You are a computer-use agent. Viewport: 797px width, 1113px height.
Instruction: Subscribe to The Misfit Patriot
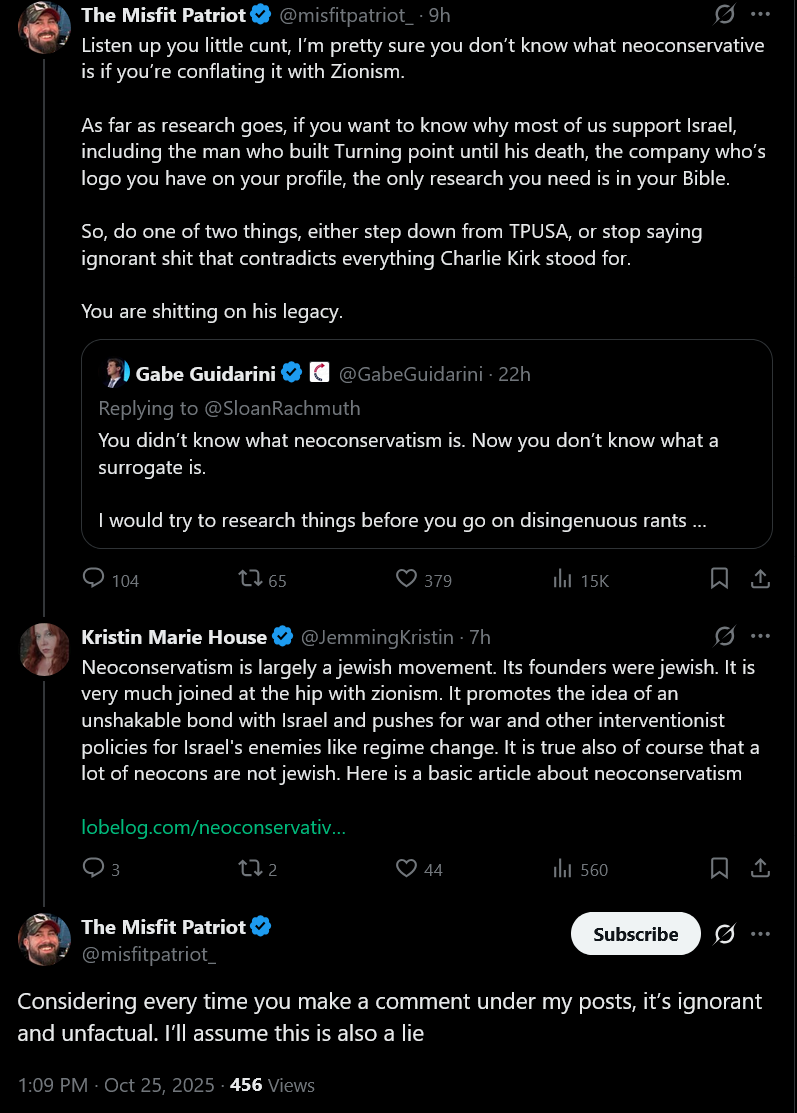(635, 934)
